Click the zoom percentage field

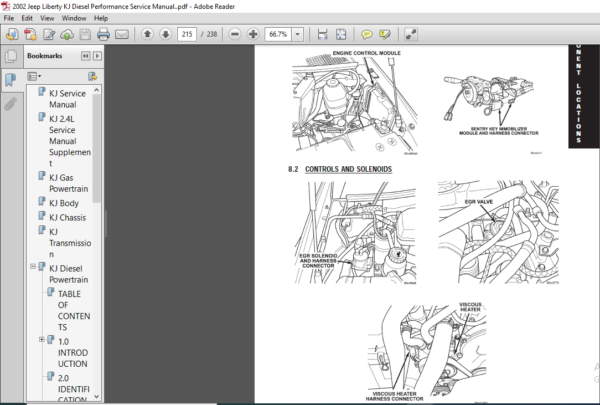click(x=278, y=34)
